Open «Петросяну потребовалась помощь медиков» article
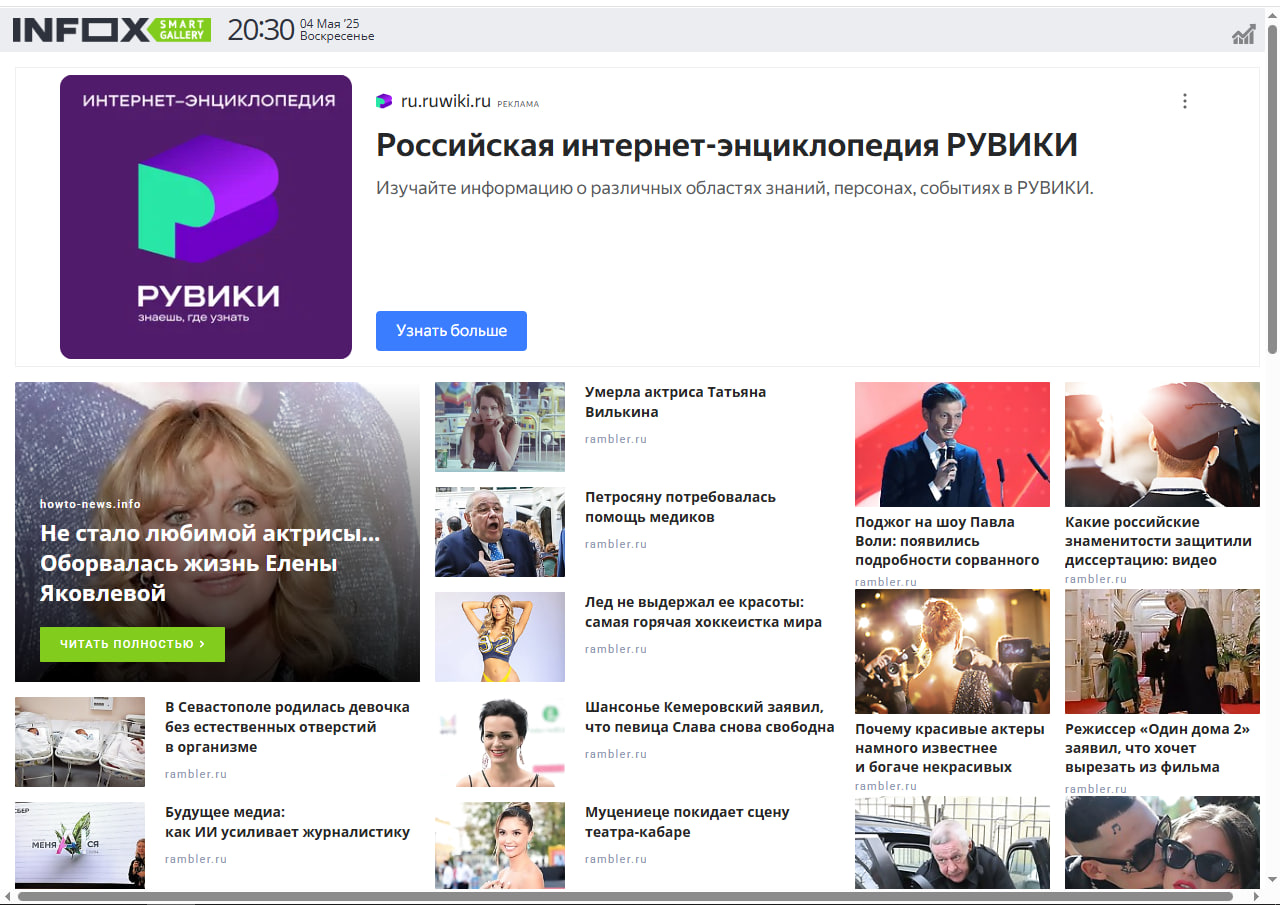1280x905 pixels. tap(680, 507)
